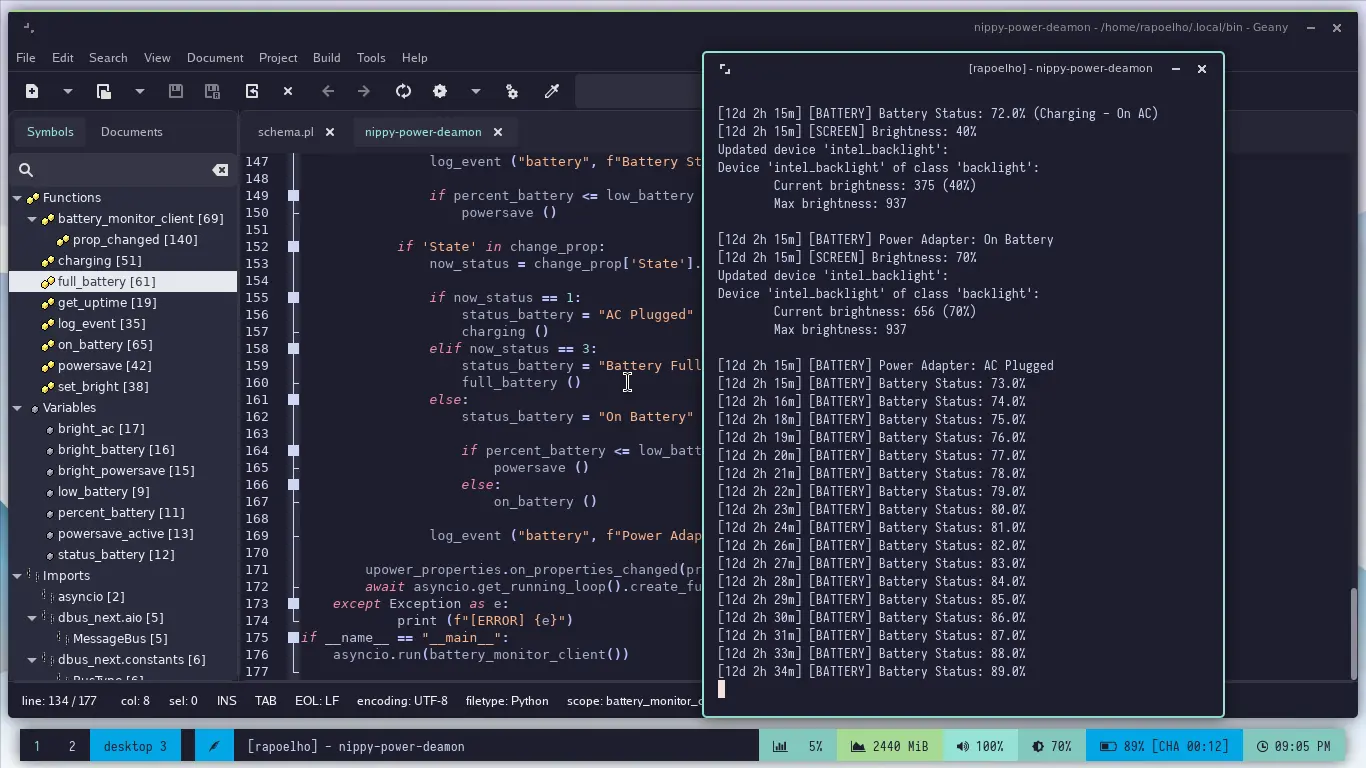The width and height of the screenshot is (1366, 768).
Task: Click the symbol filter search field
Action: click(122, 170)
